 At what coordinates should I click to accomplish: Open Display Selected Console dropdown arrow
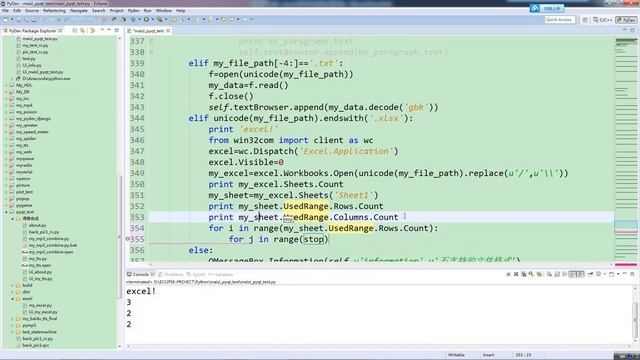click(604, 274)
